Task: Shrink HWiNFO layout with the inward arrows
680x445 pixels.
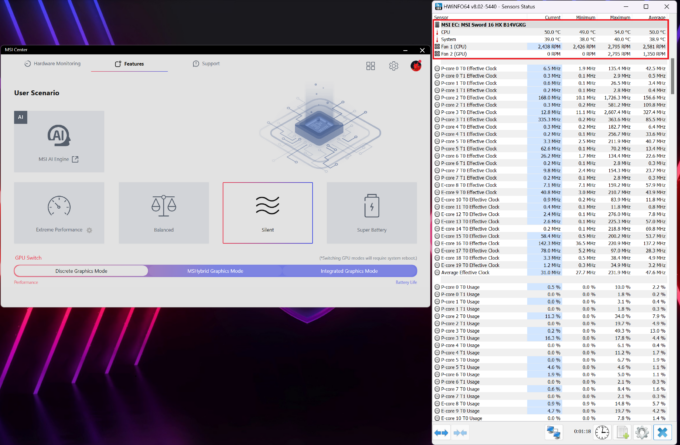Action: tap(460, 433)
